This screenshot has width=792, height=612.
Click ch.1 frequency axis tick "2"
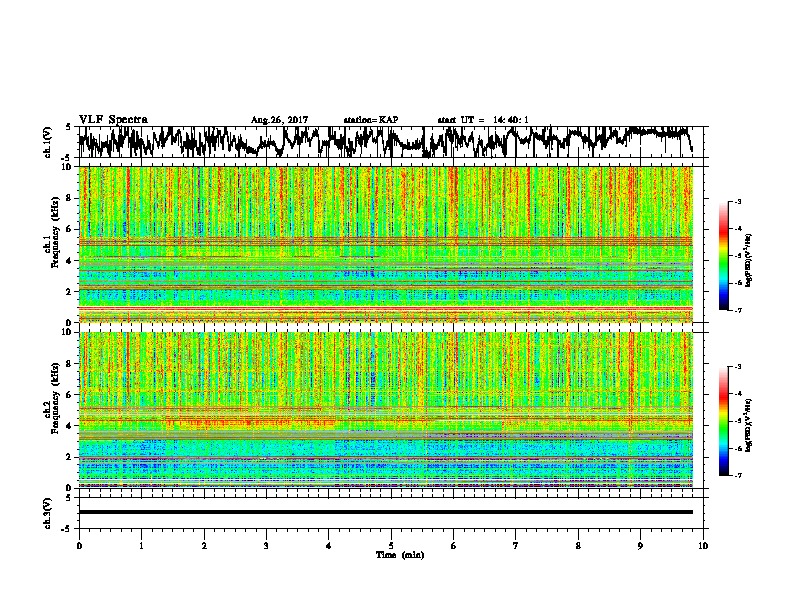click(70, 292)
